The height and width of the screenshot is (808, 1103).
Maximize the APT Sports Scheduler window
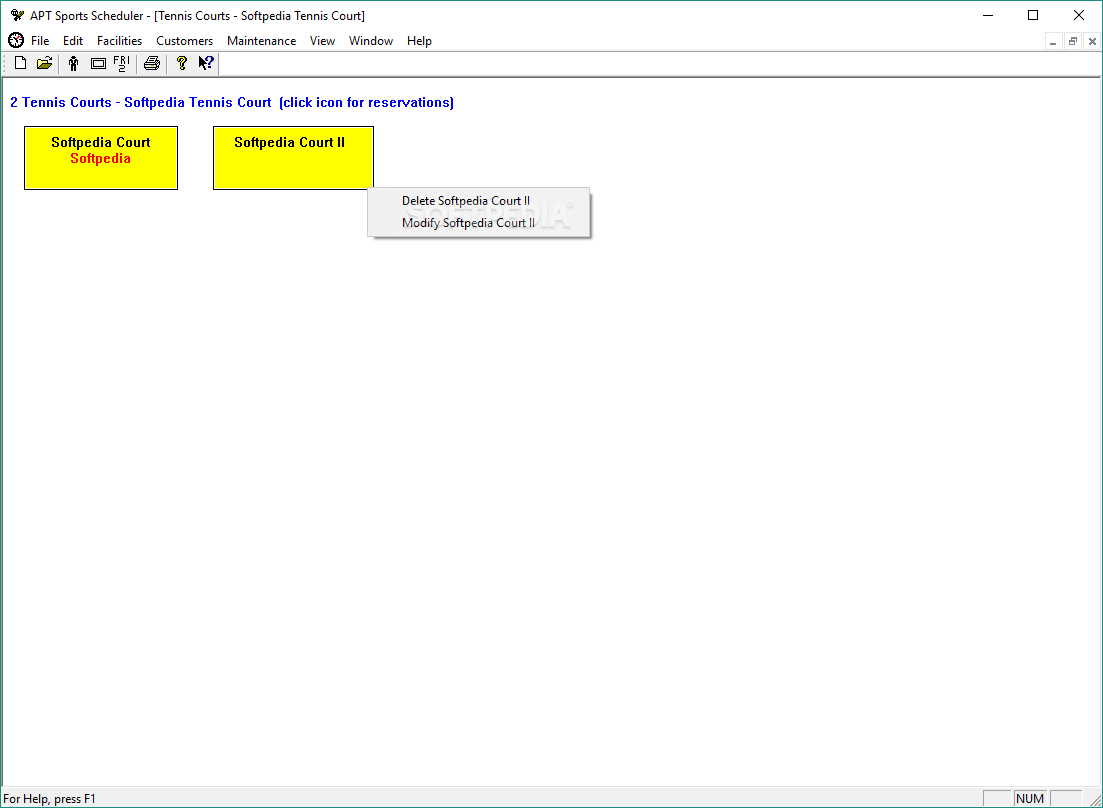(x=1033, y=15)
